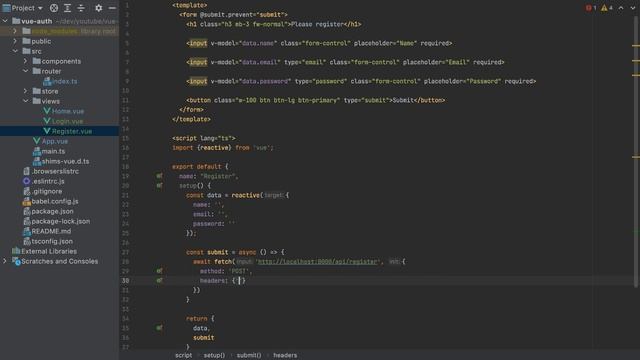
Task: Click 'Please register' heading text in code
Action: click(317, 24)
